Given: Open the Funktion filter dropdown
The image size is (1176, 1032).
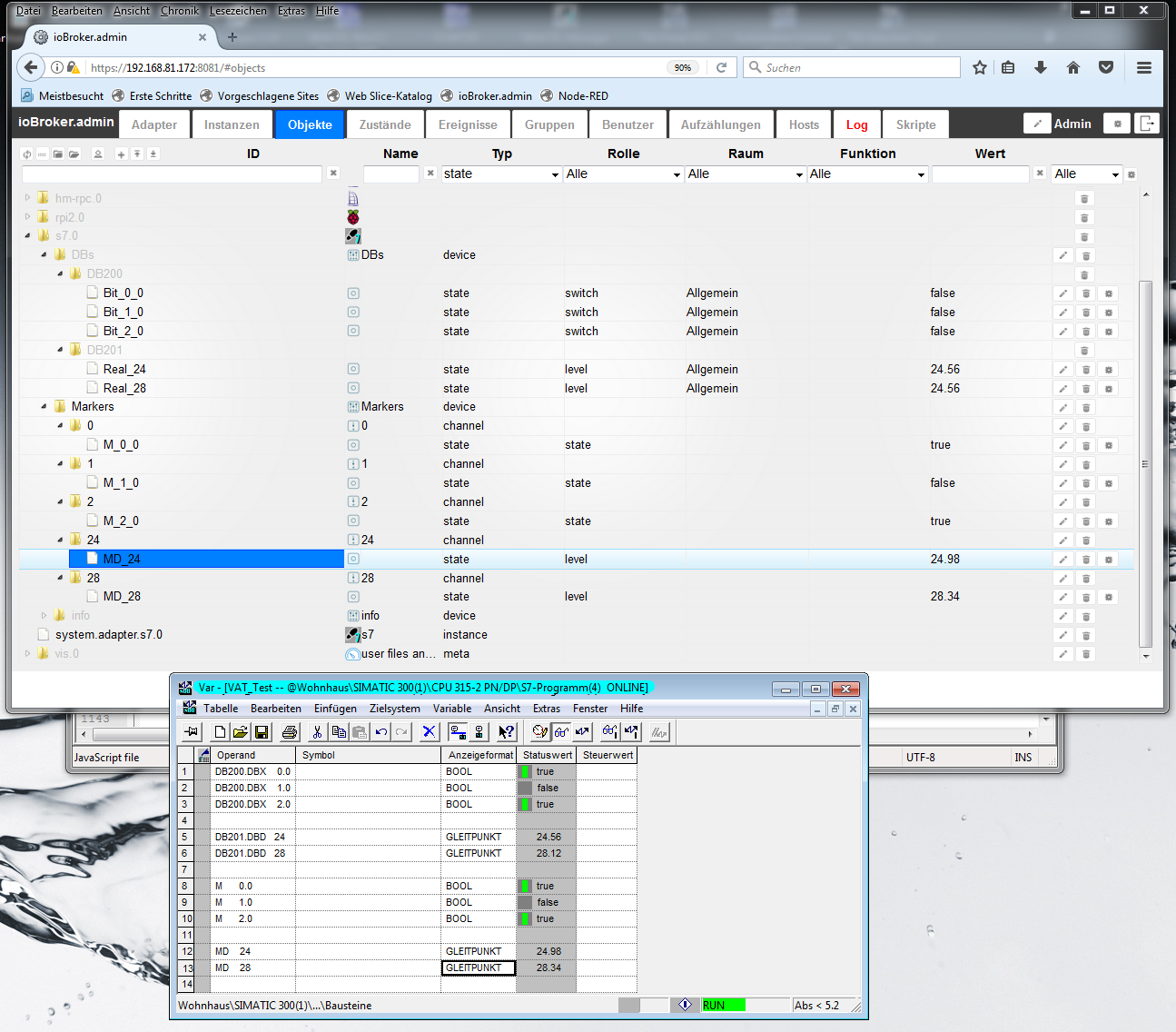Looking at the screenshot, I should pos(866,174).
